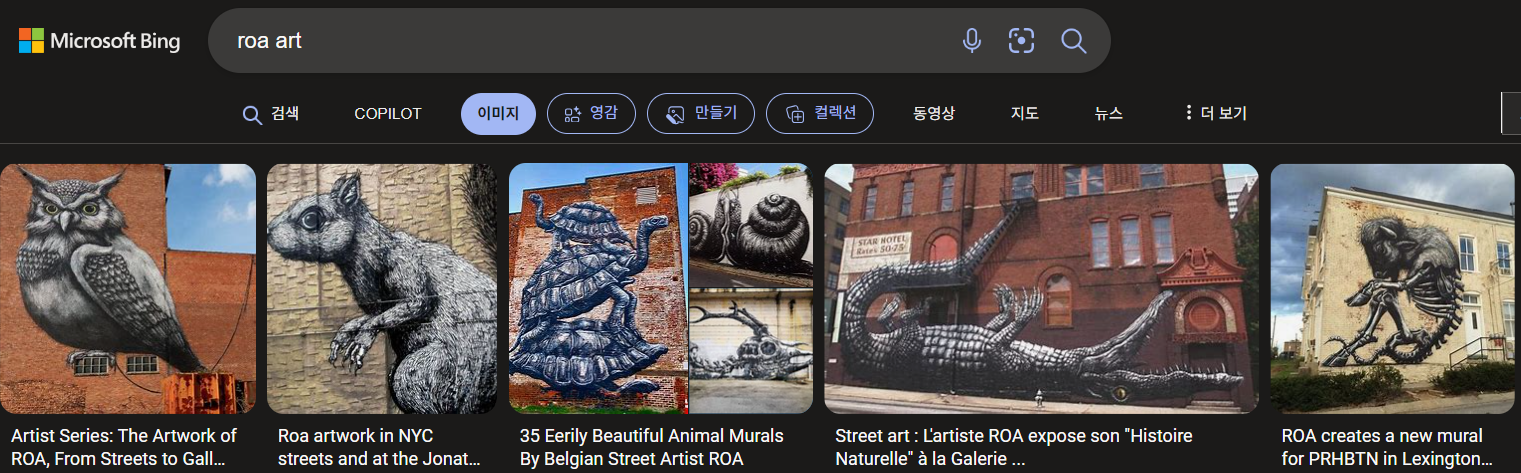
Task: Open the 만들기 tab
Action: (x=700, y=114)
